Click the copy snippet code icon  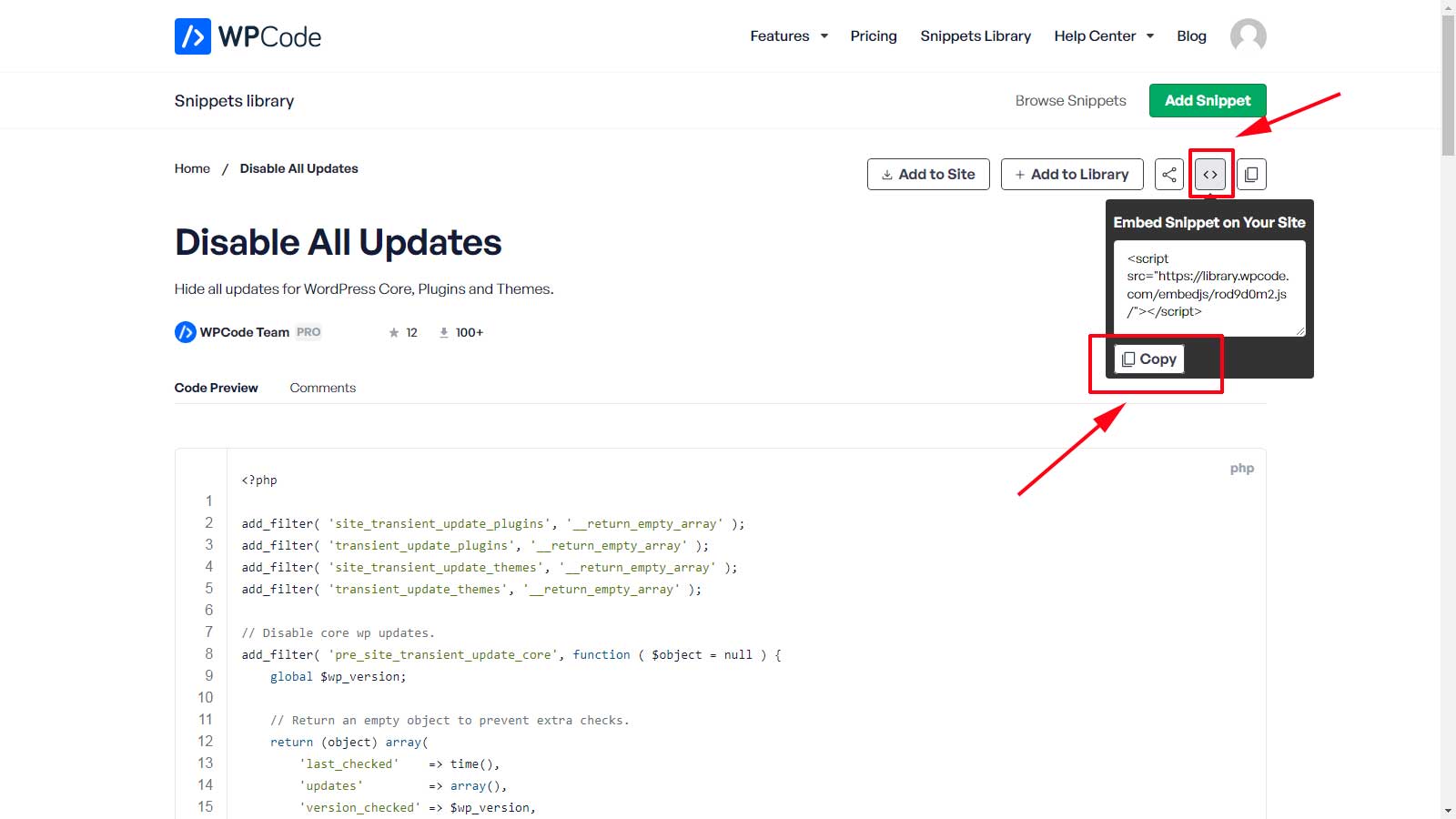tap(1251, 174)
